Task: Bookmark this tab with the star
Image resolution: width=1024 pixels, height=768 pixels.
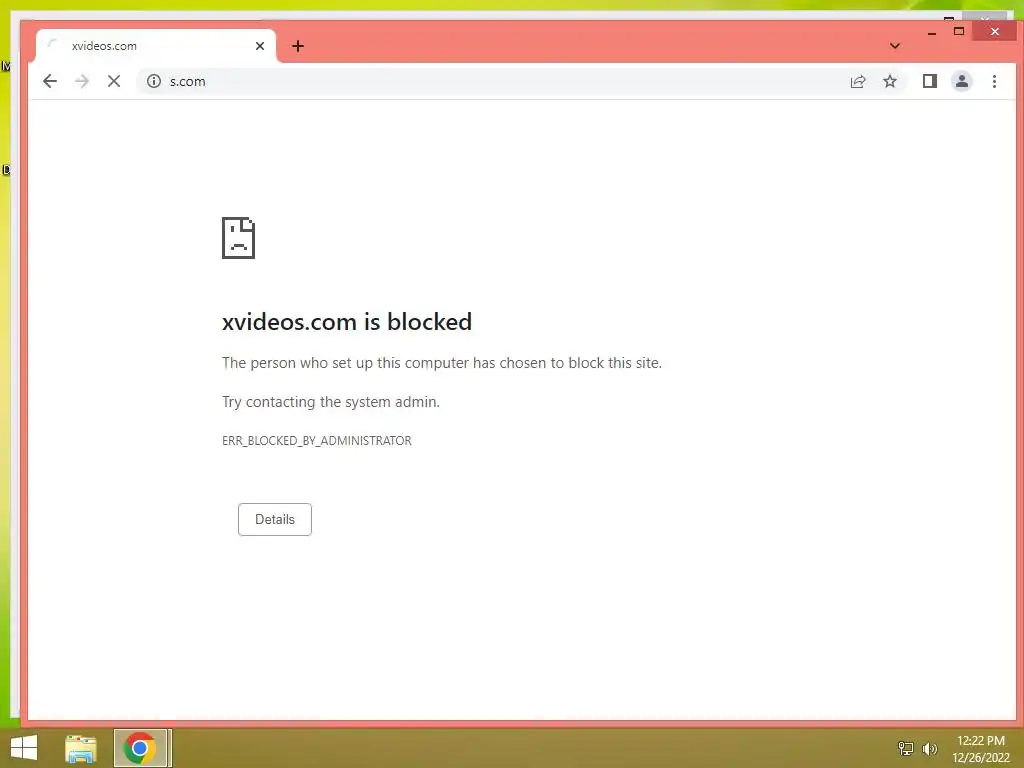Action: click(889, 81)
